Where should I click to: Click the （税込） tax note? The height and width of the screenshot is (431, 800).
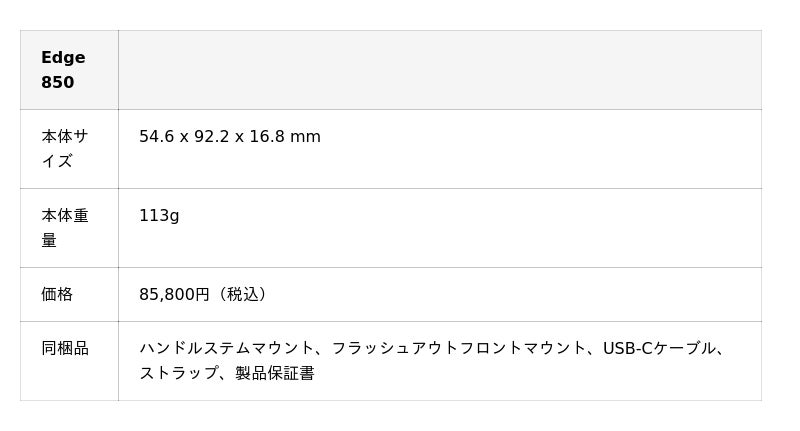(241, 295)
